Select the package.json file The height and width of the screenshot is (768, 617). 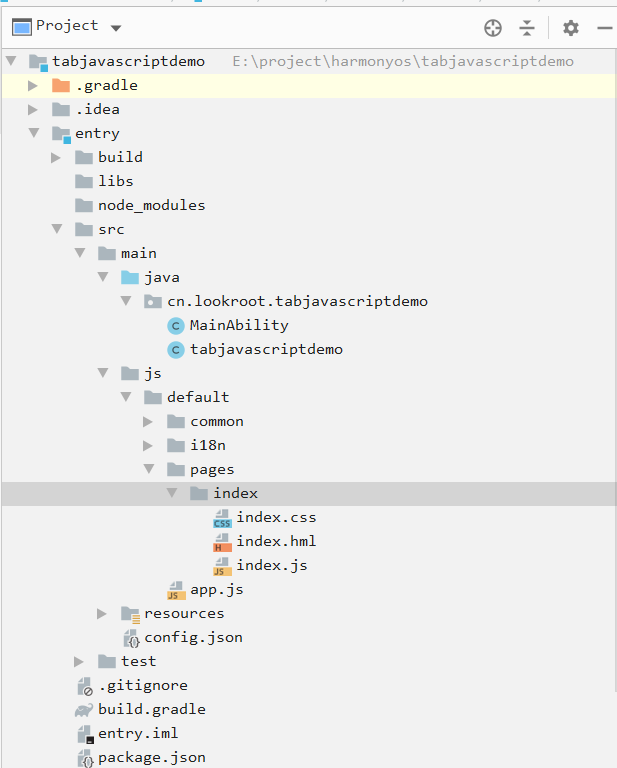click(x=151, y=757)
